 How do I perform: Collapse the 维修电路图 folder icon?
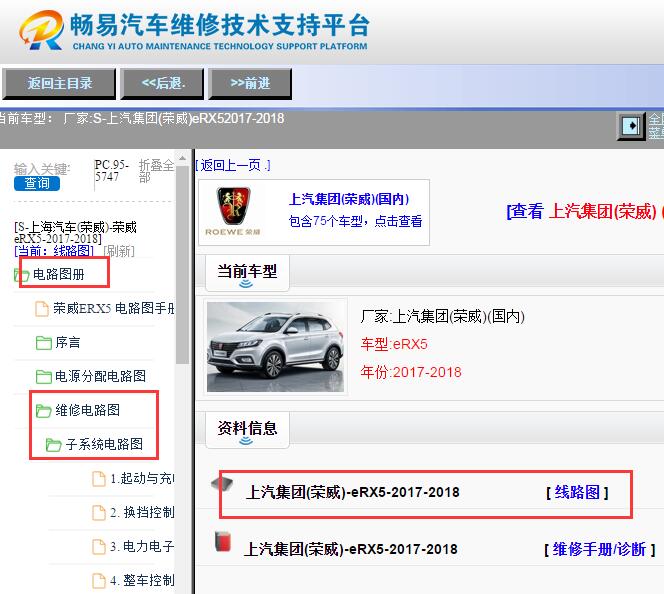point(44,410)
